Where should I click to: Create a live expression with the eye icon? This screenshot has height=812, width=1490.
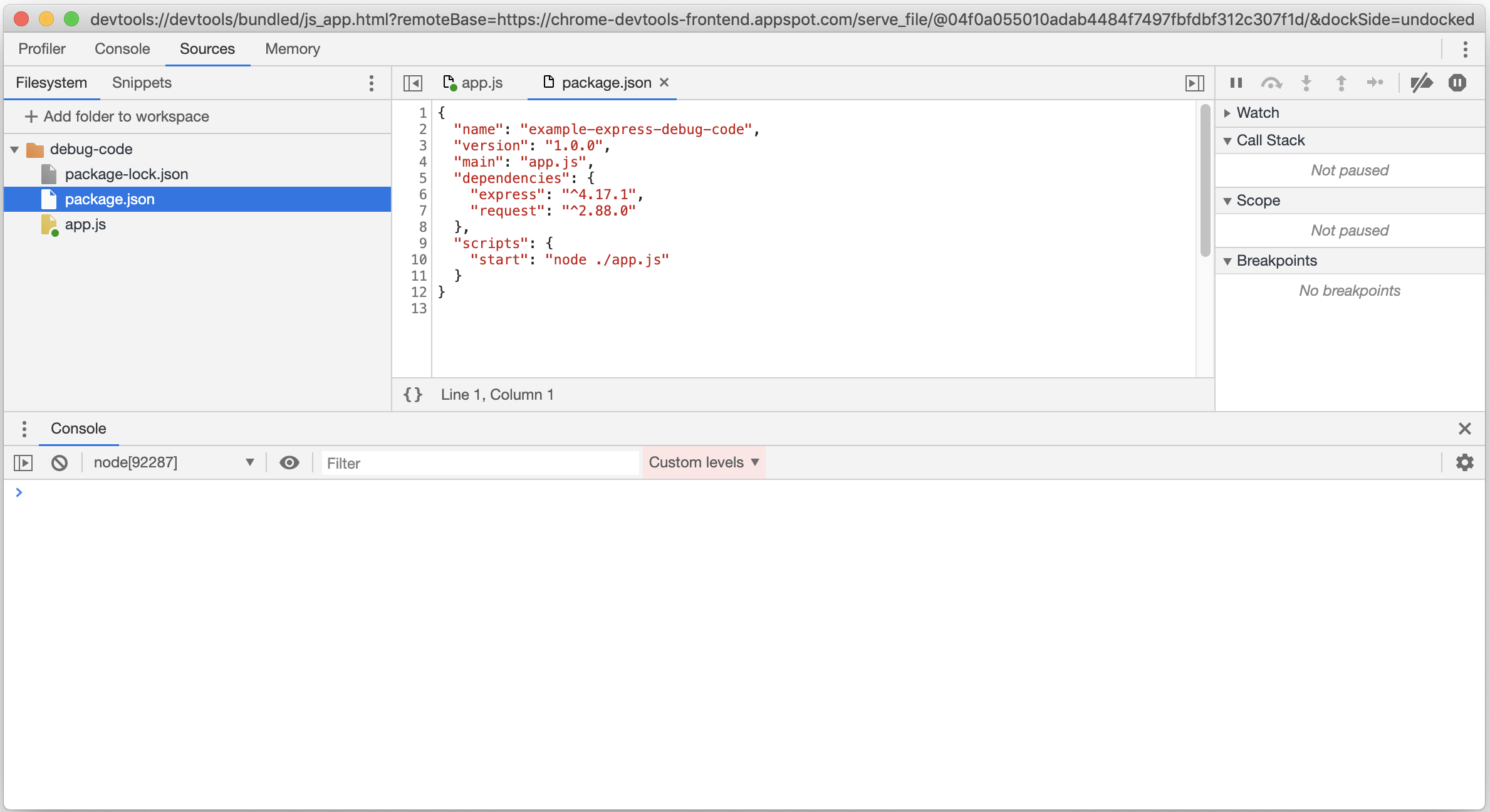[289, 462]
